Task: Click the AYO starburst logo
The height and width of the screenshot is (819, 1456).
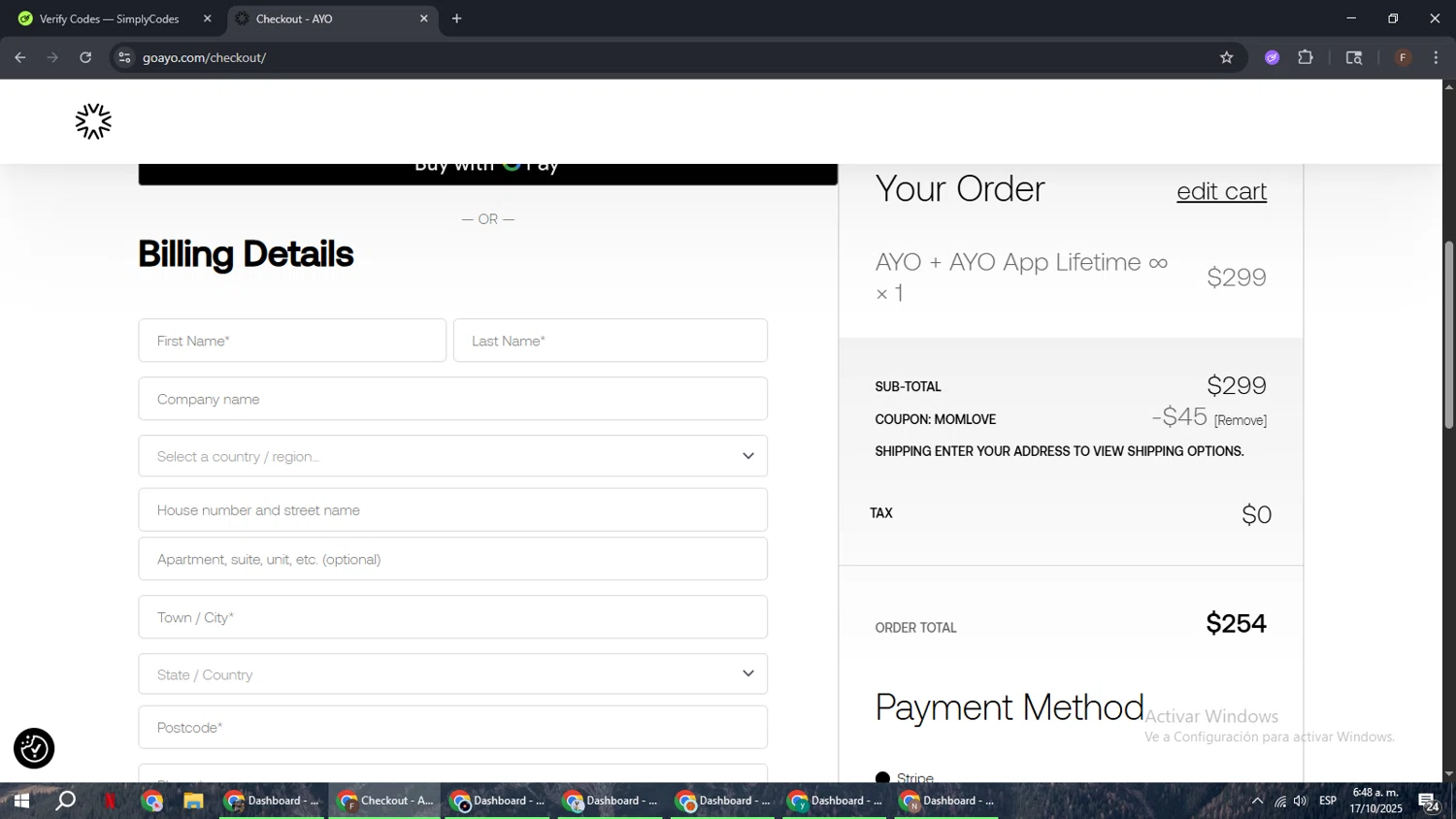Action: coord(93,121)
